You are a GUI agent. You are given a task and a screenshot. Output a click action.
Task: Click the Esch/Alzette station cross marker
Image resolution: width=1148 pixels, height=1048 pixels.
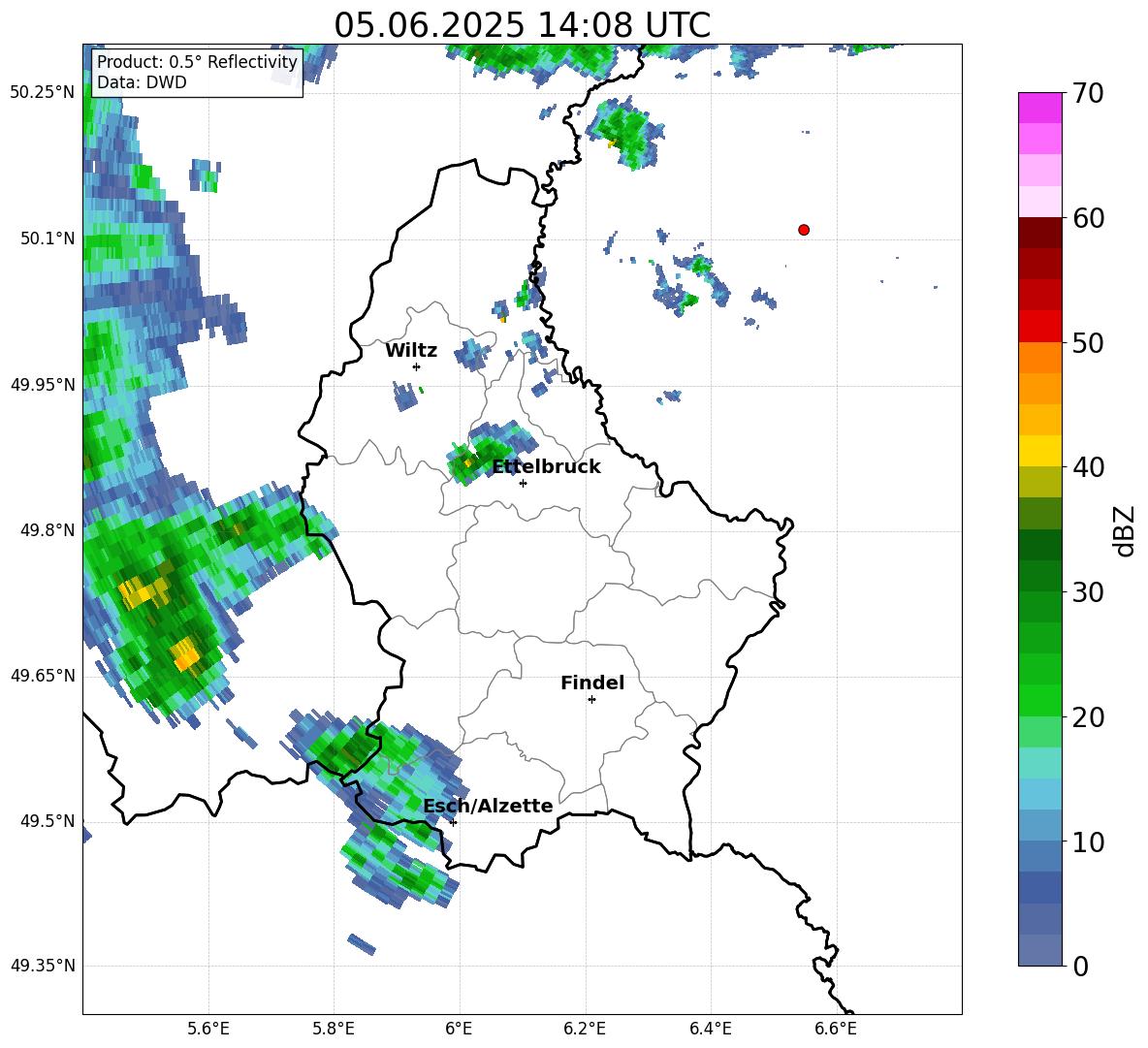453,822
